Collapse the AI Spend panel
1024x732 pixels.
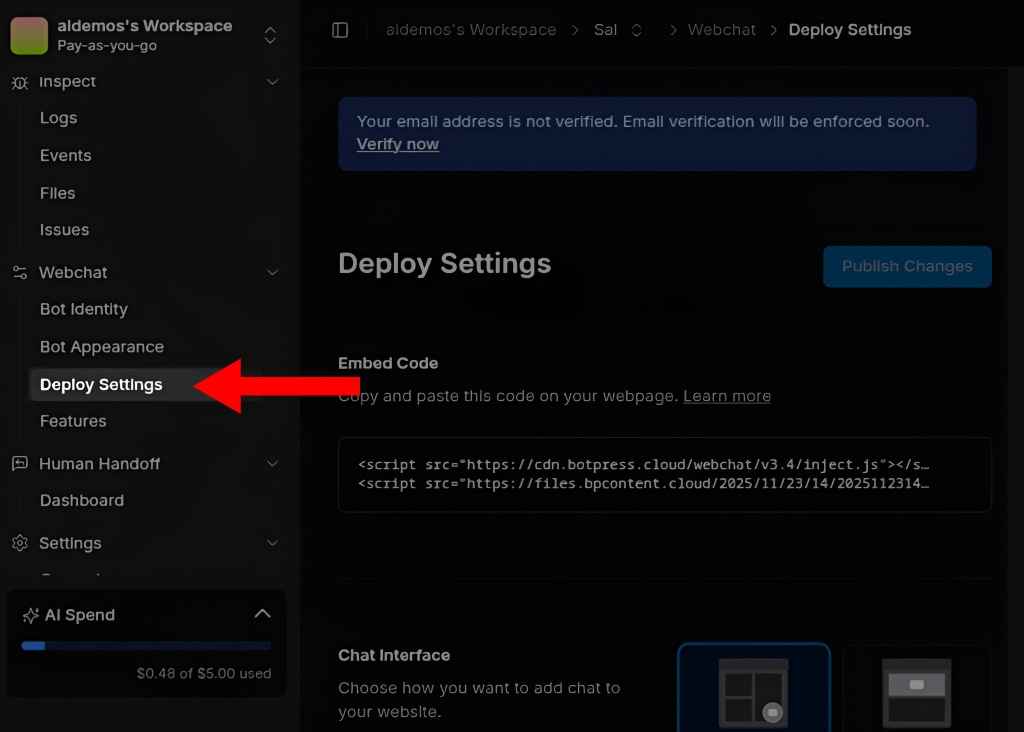pyautogui.click(x=263, y=614)
